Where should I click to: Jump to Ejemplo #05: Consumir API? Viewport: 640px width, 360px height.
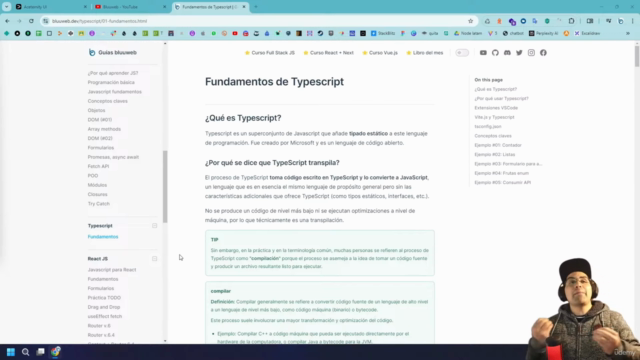point(502,182)
